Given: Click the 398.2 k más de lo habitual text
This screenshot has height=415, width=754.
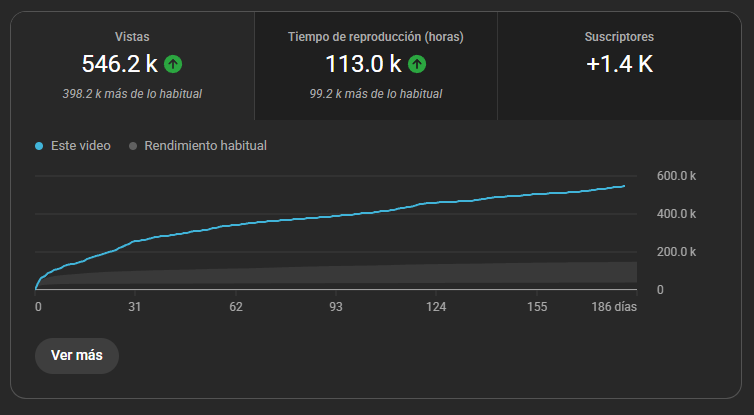Looking at the screenshot, I should pyautogui.click(x=132, y=94).
